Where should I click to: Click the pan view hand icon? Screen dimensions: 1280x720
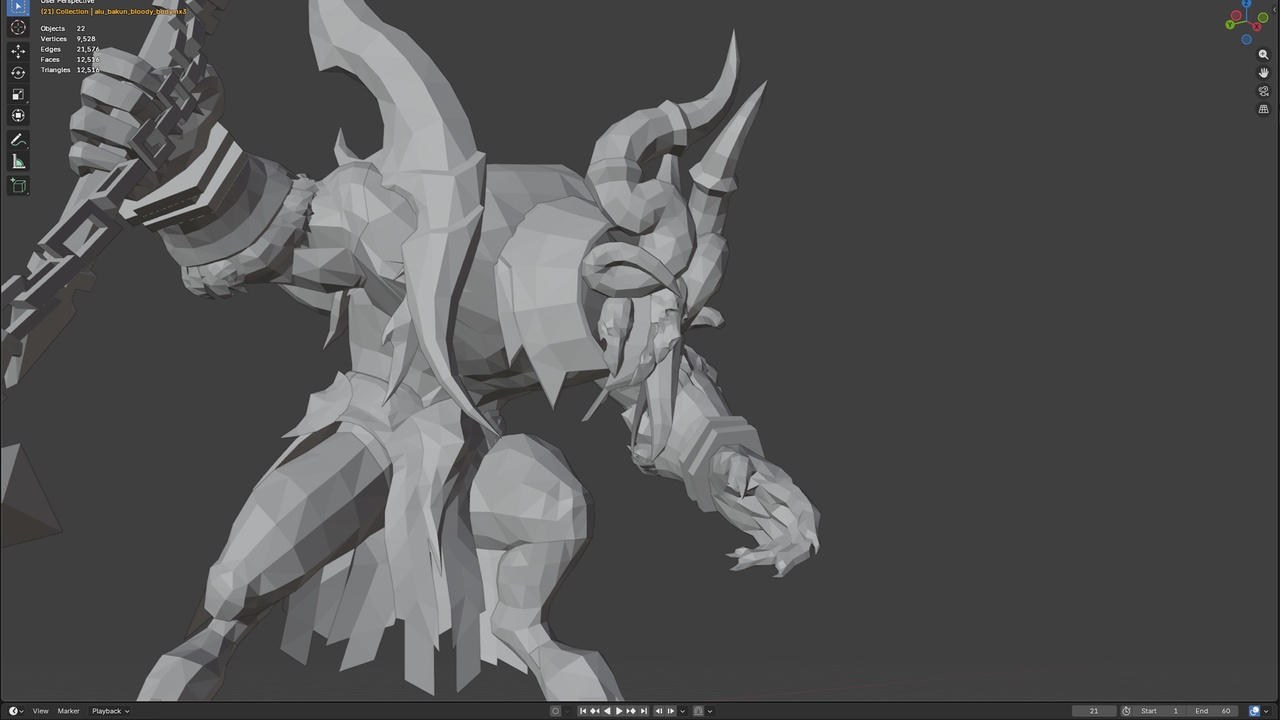pos(1263,73)
